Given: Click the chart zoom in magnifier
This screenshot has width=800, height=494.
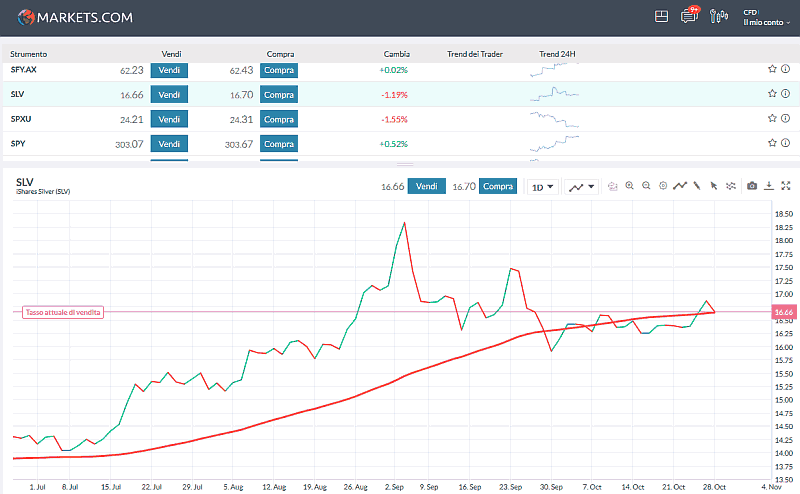Looking at the screenshot, I should [x=630, y=186].
